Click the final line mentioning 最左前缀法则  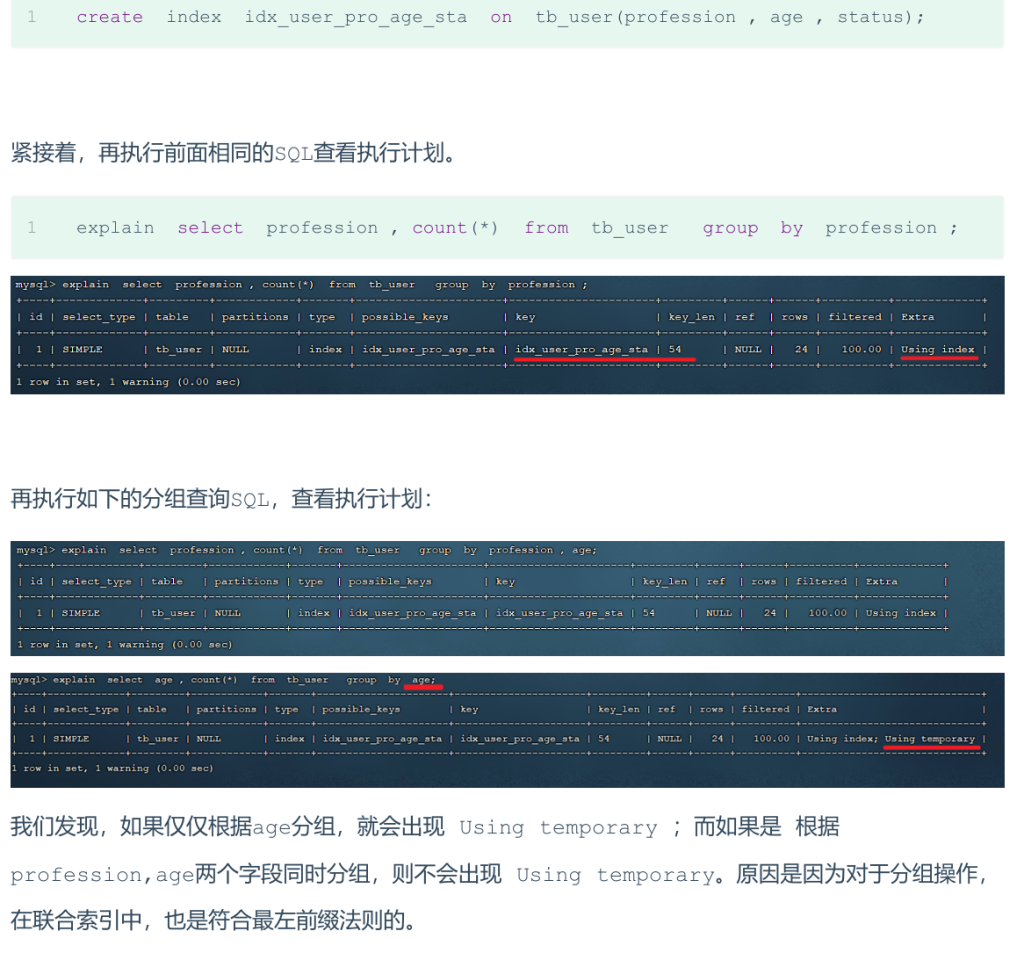coord(213,921)
